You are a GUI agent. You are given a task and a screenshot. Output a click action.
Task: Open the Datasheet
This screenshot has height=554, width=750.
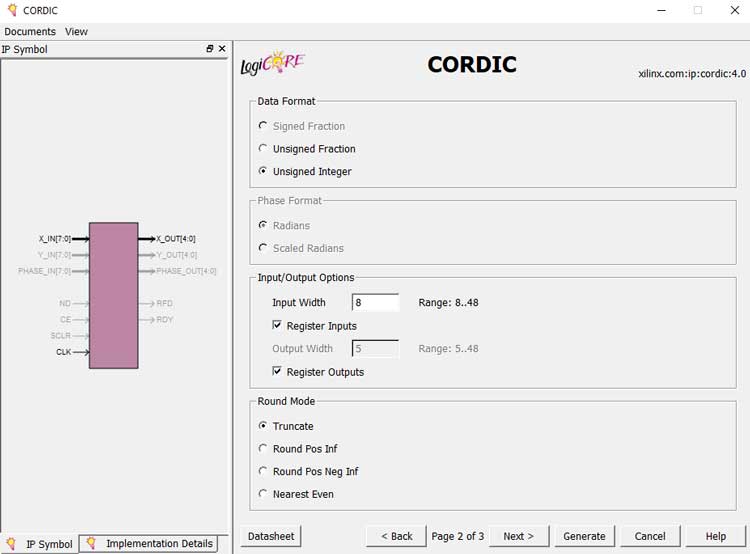coord(271,536)
